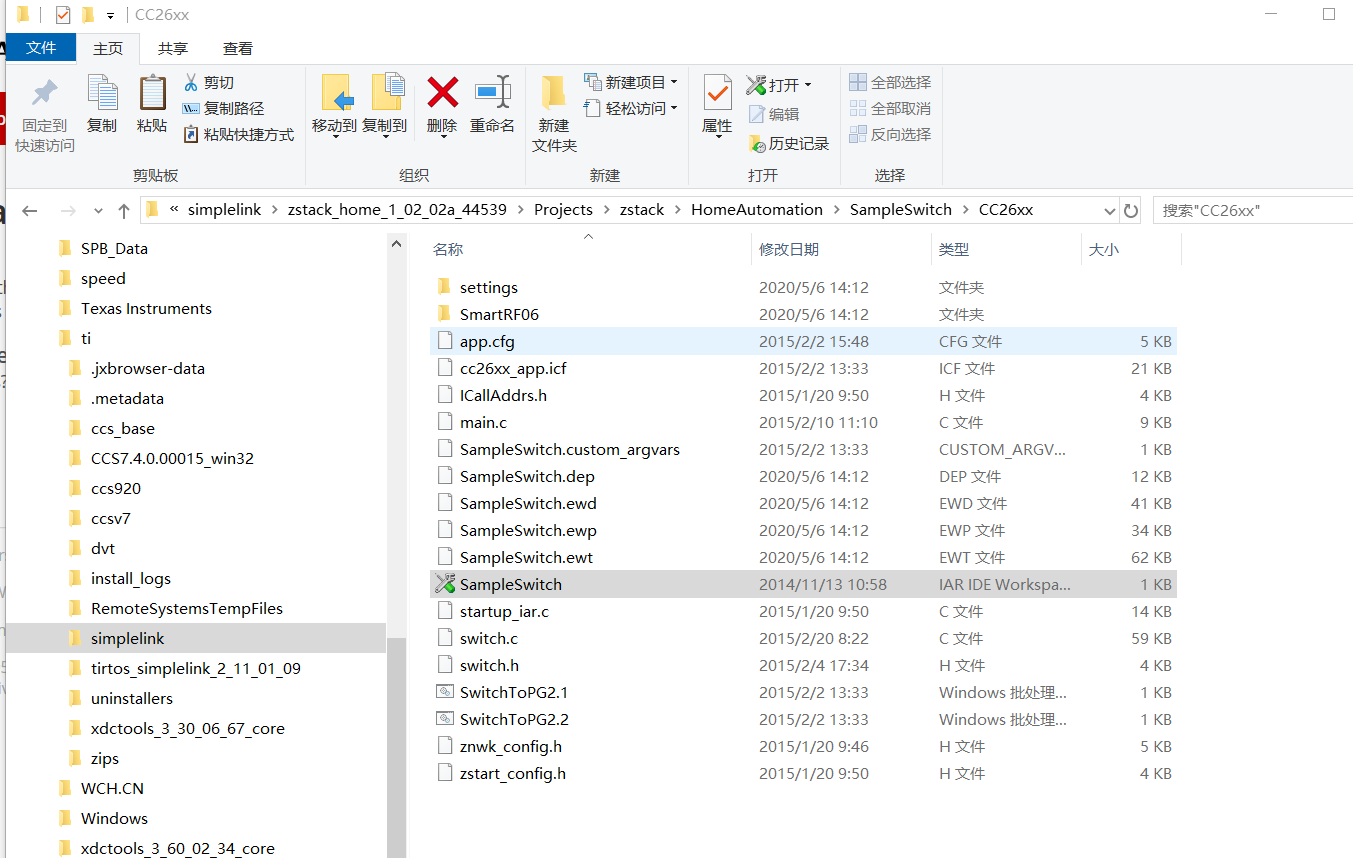Click the Paste (粘贴) clipboard icon
The image size is (1353, 858).
152,94
